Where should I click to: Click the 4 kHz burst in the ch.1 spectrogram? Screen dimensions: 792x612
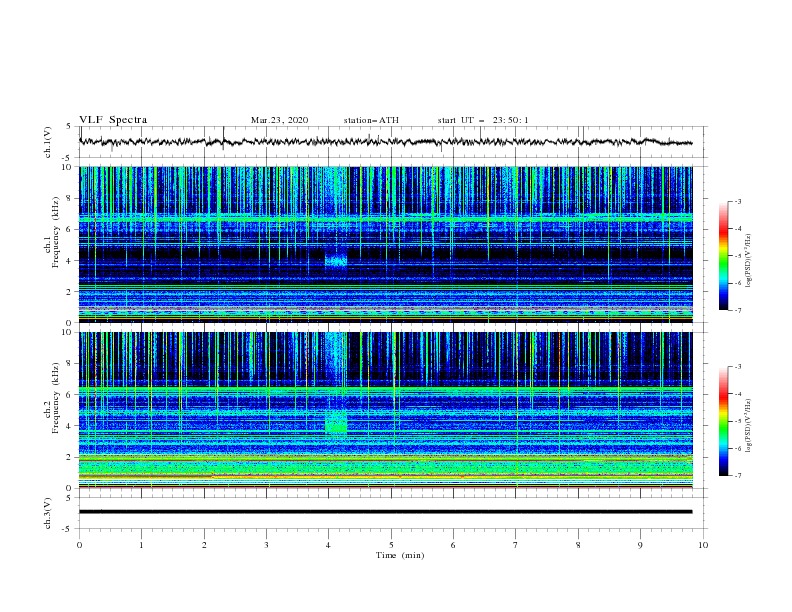pyautogui.click(x=336, y=260)
